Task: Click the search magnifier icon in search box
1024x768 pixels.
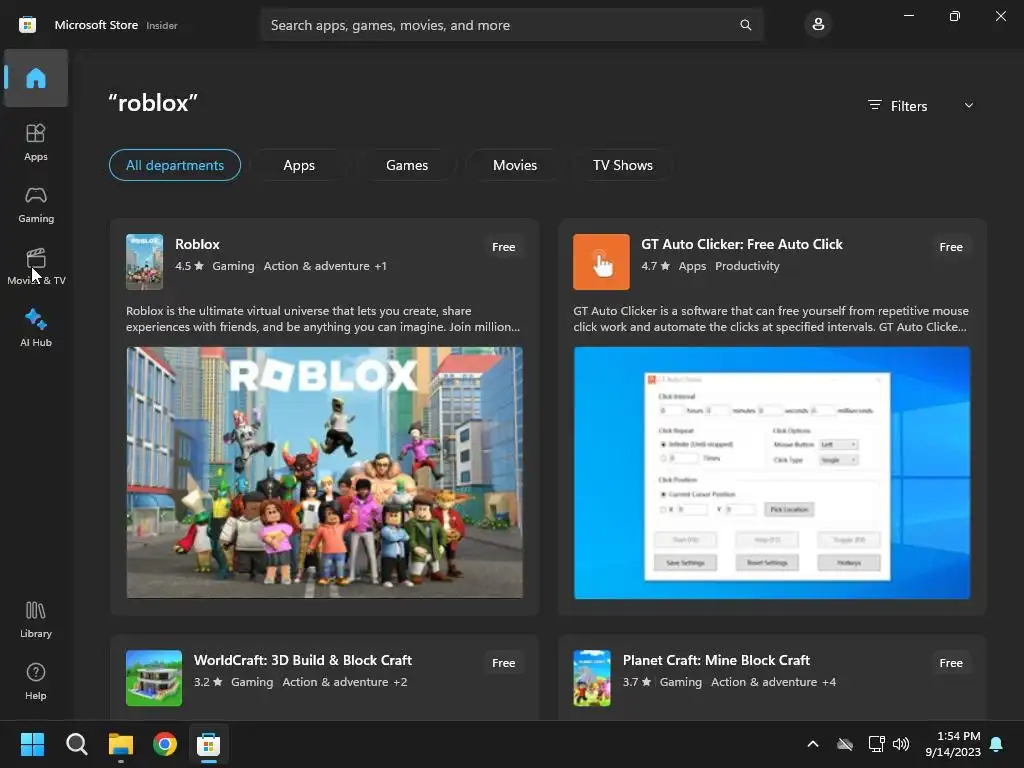Action: coord(745,25)
